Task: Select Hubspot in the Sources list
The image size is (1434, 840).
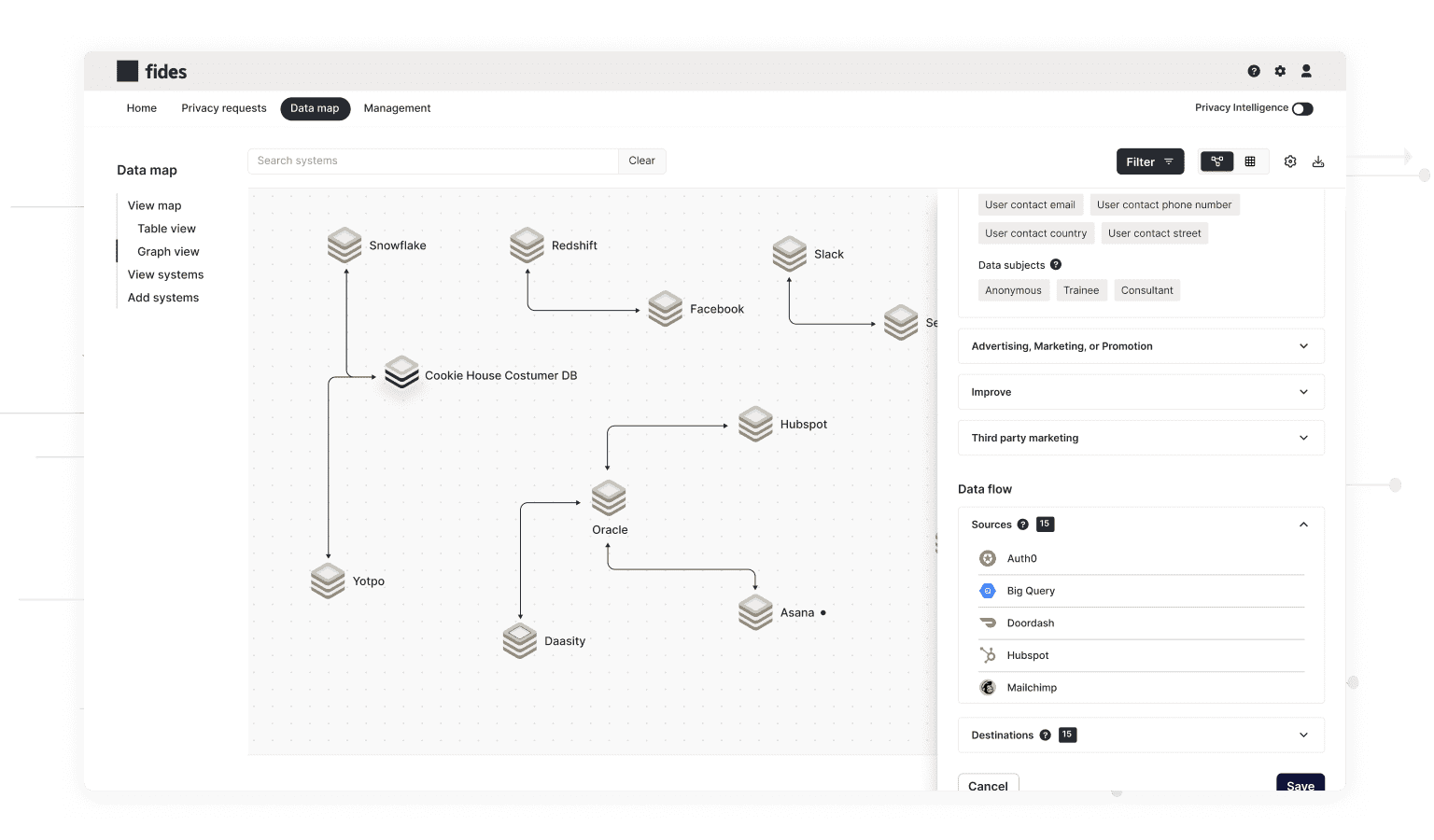Action: tap(1141, 655)
